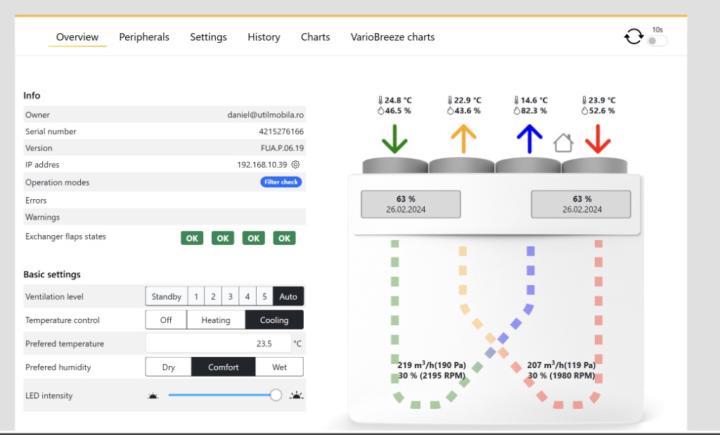
Task: Open the Charts tab
Action: point(315,37)
